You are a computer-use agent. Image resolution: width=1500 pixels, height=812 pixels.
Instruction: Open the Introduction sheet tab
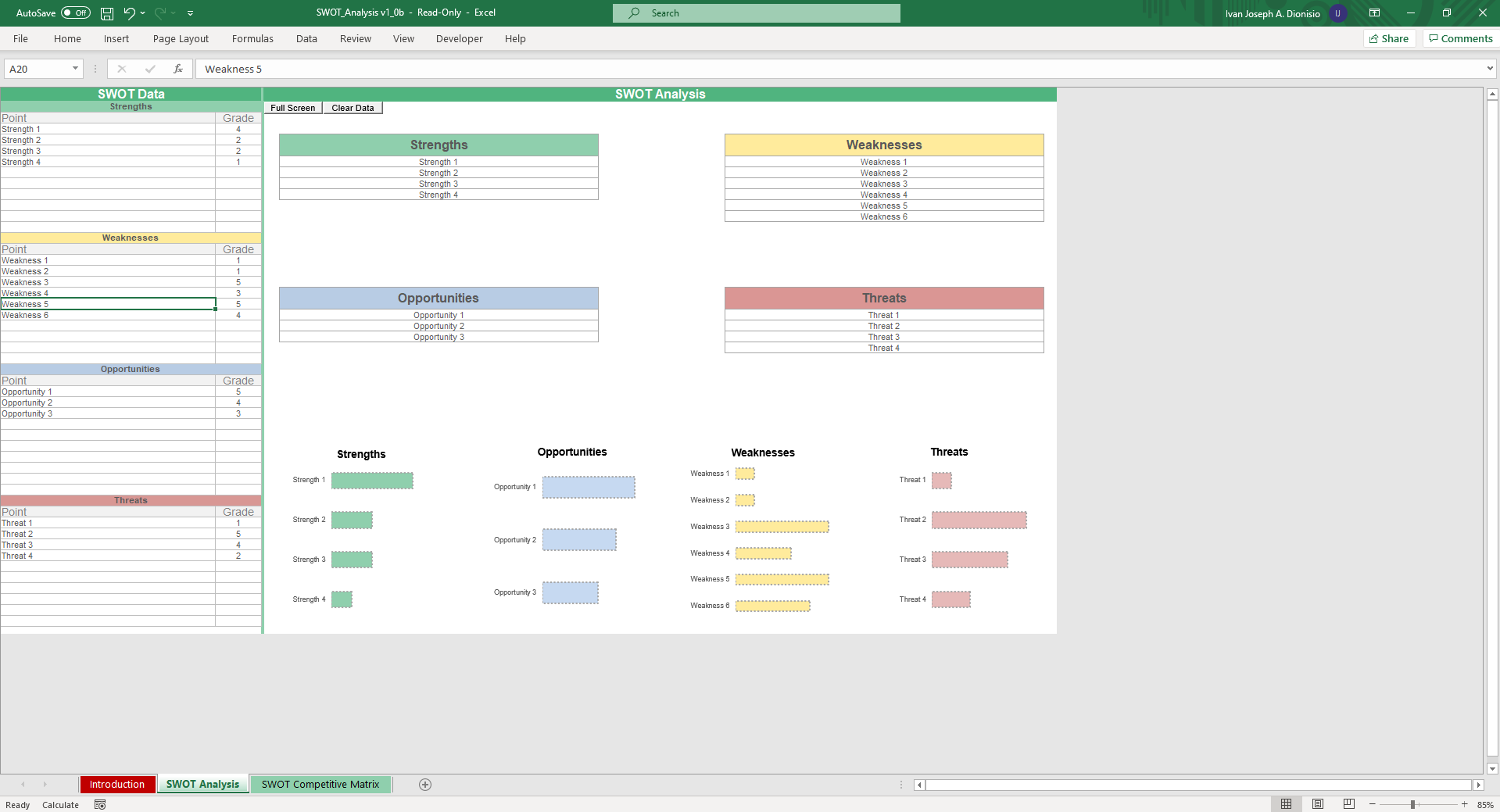coord(117,785)
